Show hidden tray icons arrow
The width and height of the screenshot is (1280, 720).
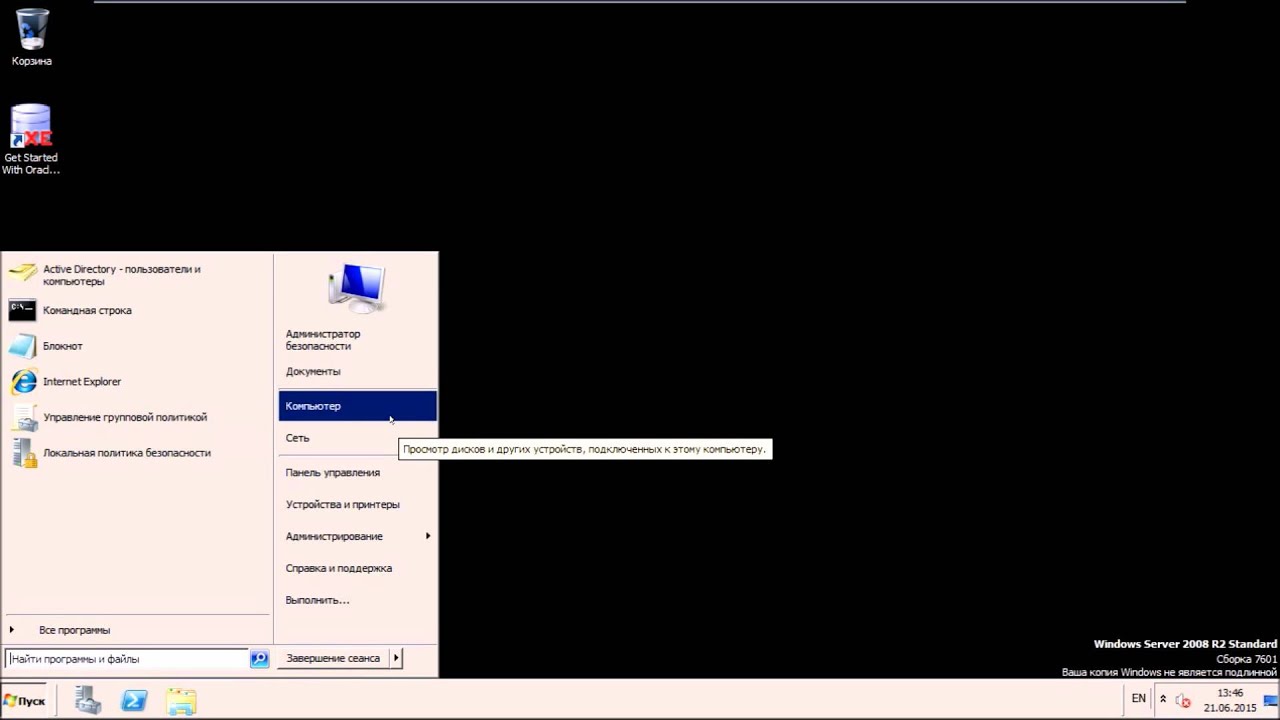pyautogui.click(x=1163, y=699)
